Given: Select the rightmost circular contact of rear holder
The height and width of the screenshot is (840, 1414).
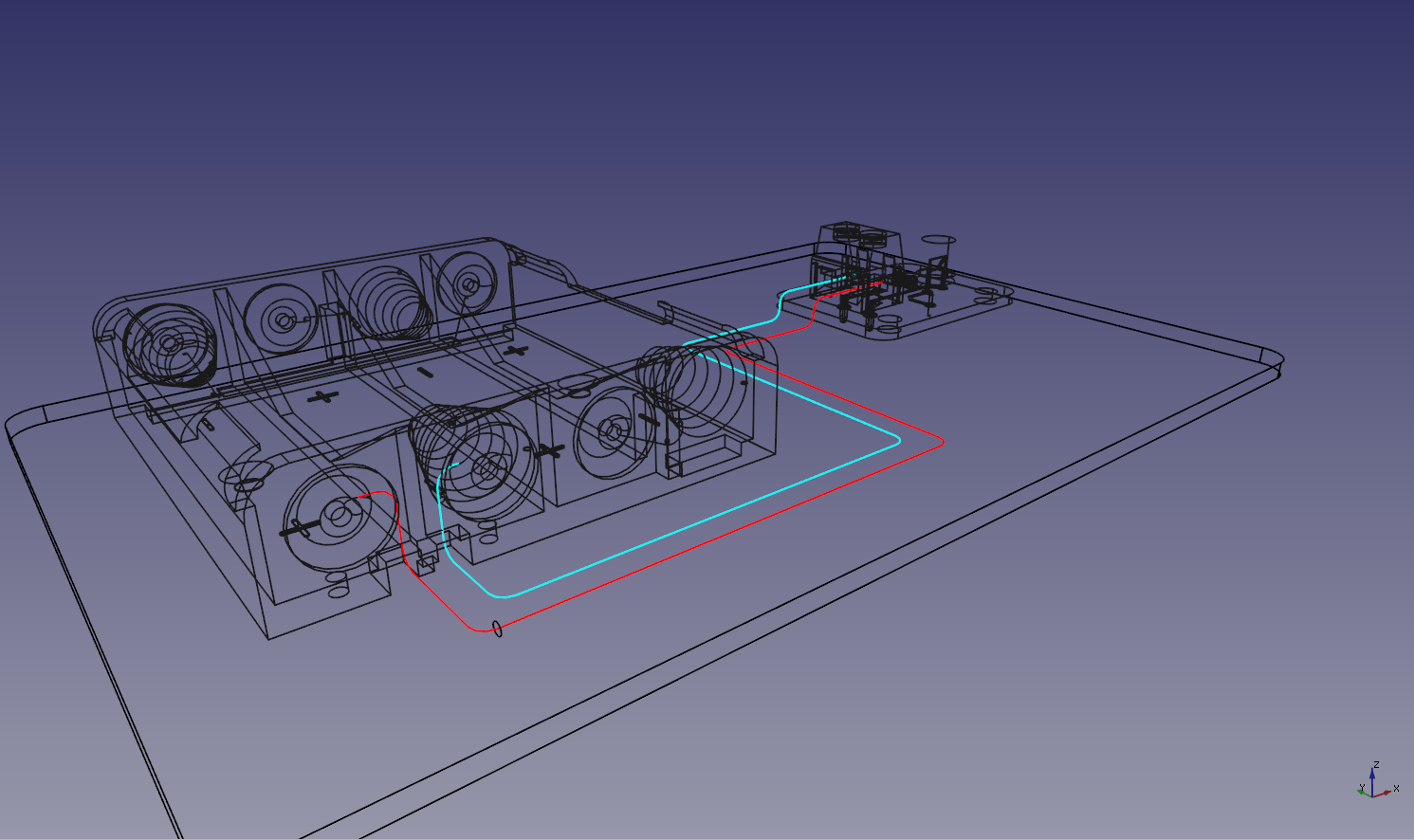Looking at the screenshot, I should (468, 281).
